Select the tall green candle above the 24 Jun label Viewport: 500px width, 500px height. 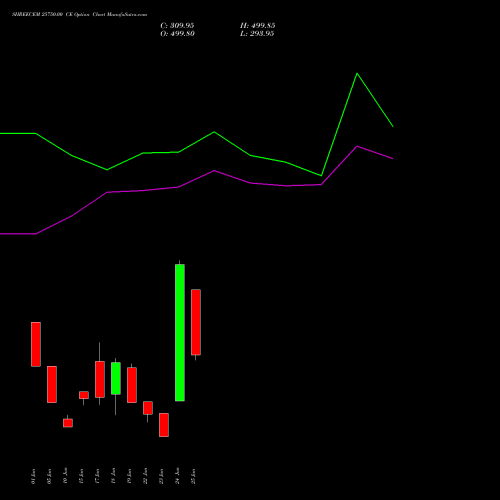[x=180, y=332]
